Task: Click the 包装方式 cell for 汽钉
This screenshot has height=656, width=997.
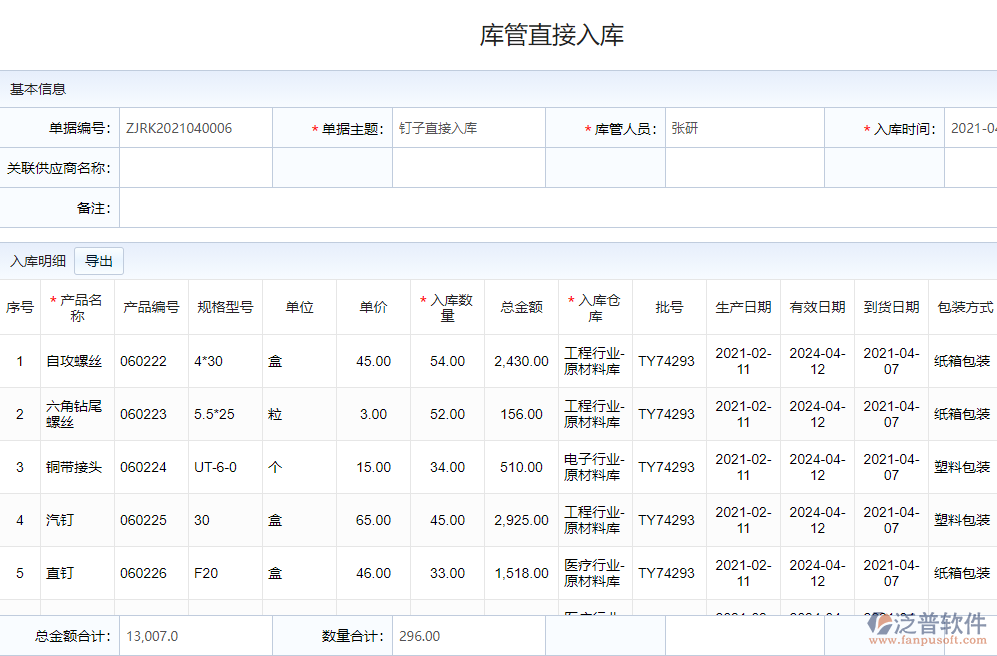Action: (x=962, y=520)
